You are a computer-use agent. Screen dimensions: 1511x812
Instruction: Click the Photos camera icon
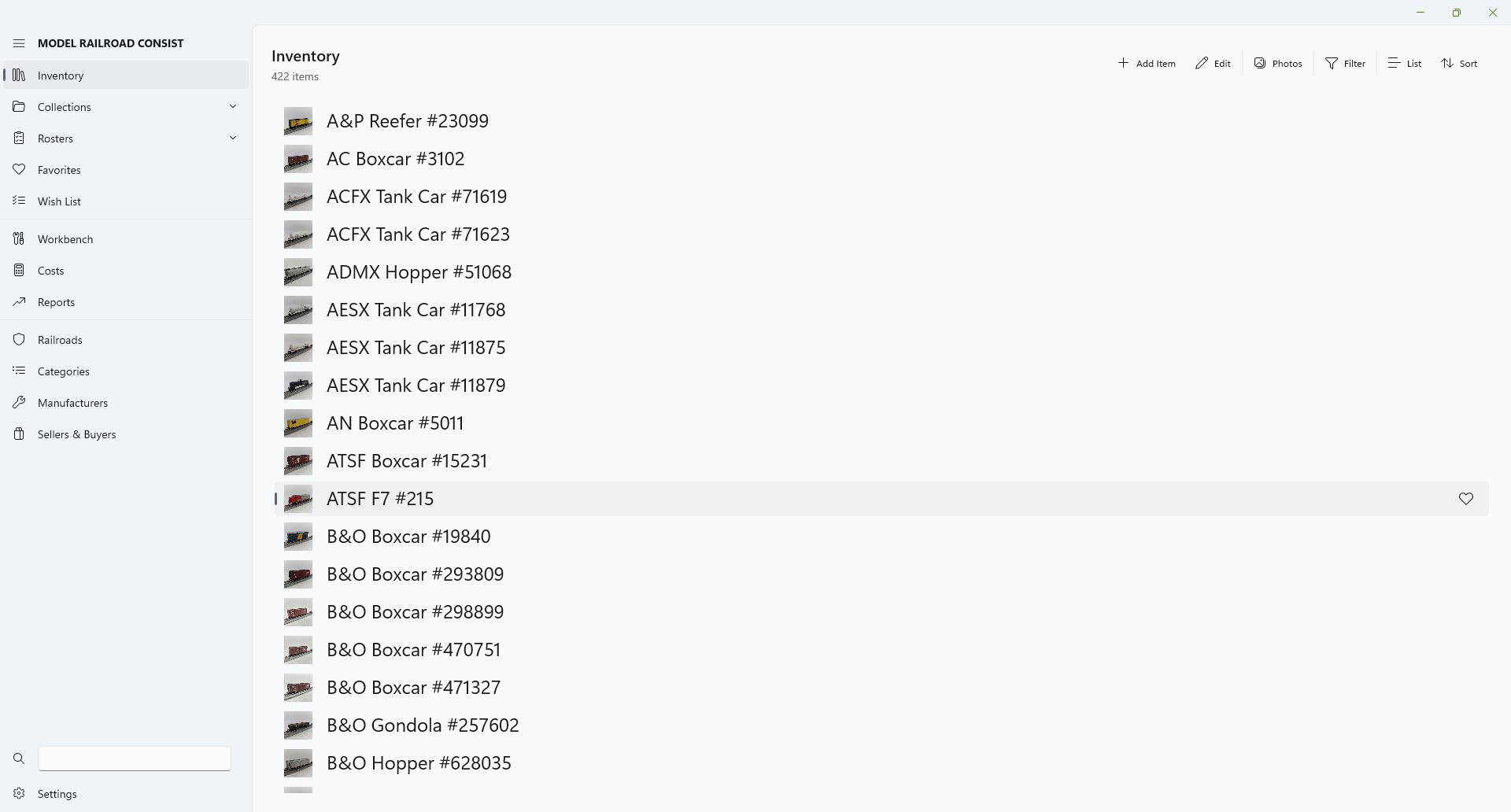[x=1260, y=63]
